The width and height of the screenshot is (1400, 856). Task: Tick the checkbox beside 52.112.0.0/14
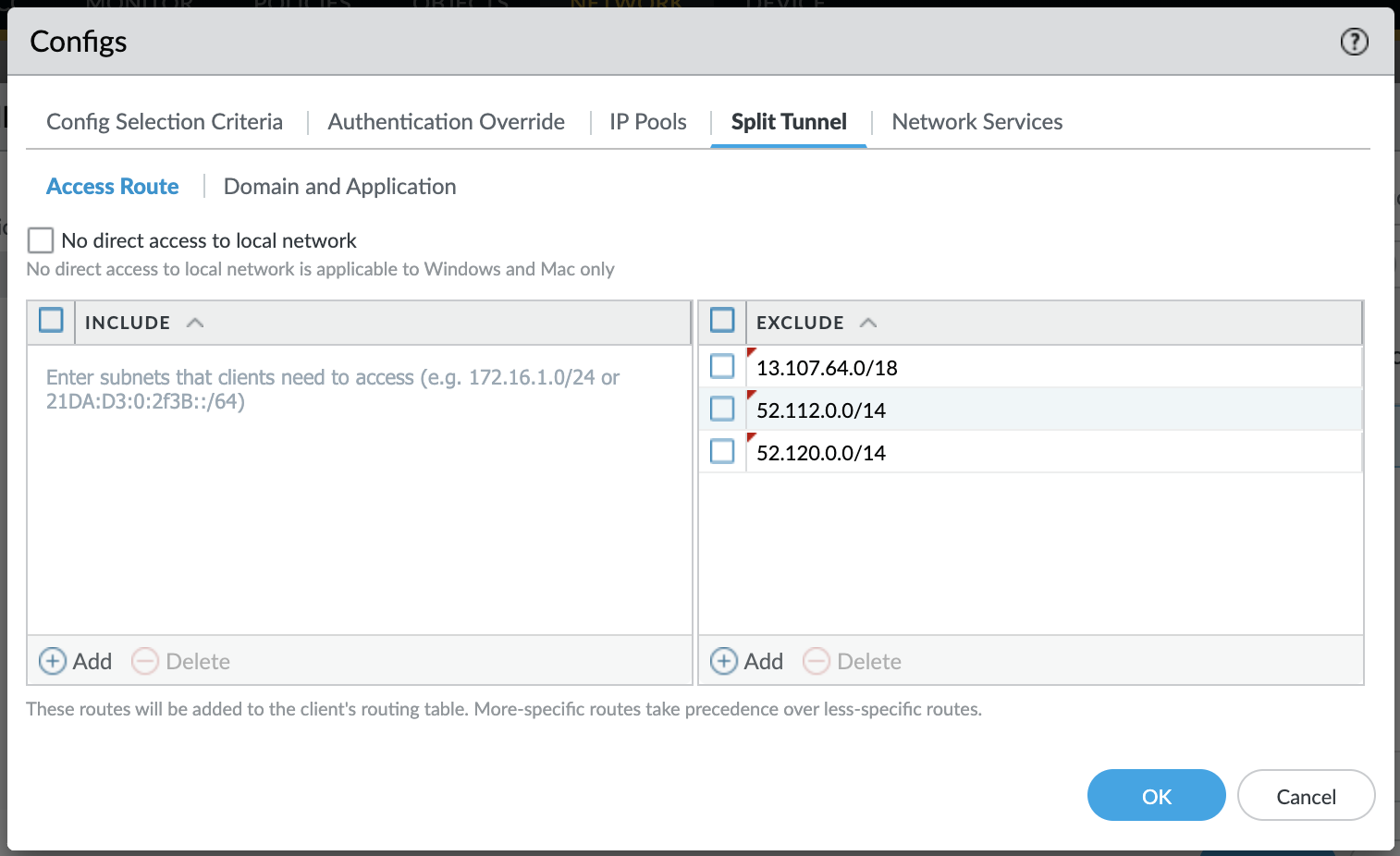coord(722,409)
